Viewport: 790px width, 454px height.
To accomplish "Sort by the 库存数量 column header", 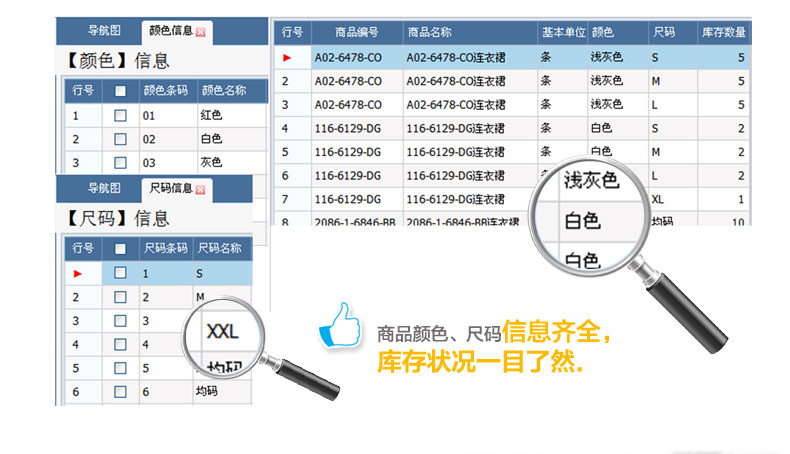I will (x=723, y=32).
